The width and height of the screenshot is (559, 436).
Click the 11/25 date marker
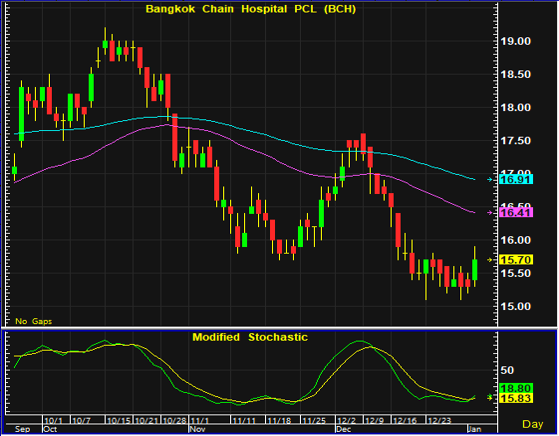pos(314,421)
